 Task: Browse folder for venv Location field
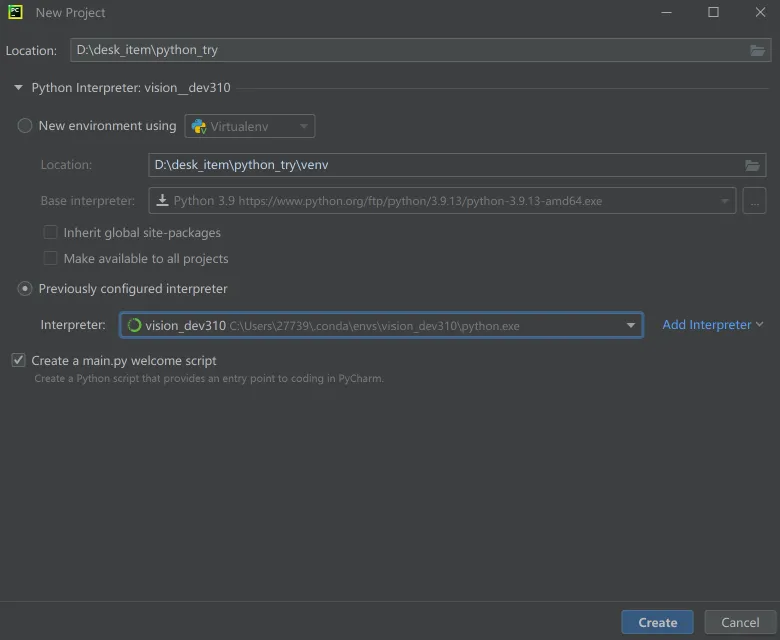click(752, 165)
